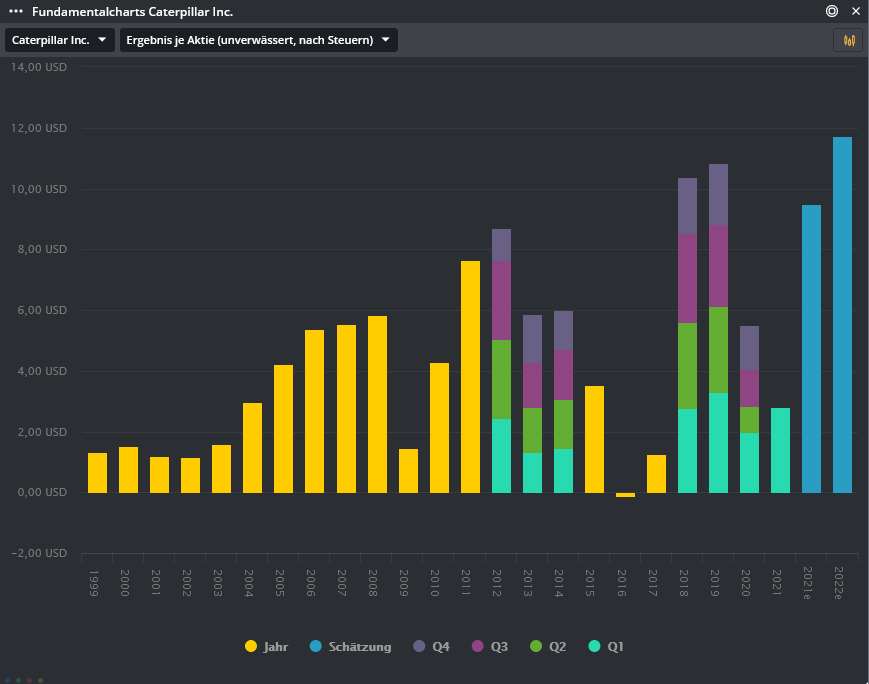Image resolution: width=869 pixels, height=684 pixels.
Task: Click the Q4 segment of the 2018 bar
Action: click(x=688, y=206)
